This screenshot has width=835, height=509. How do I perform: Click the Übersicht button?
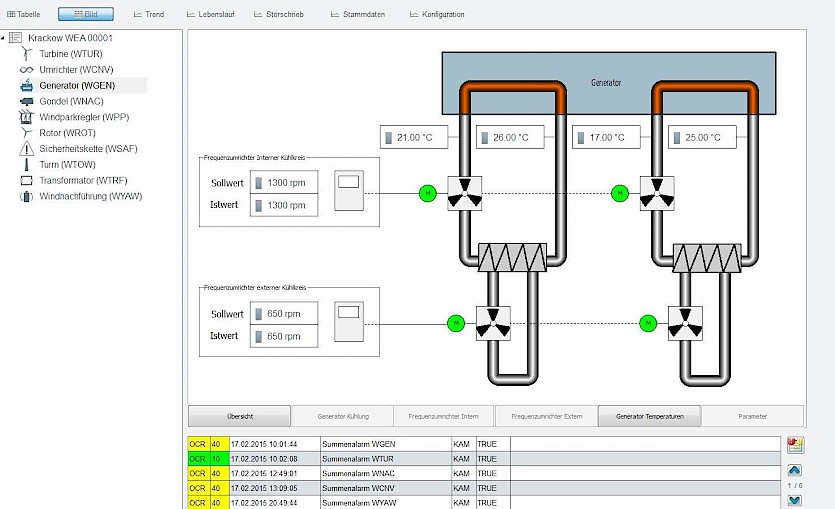pyautogui.click(x=240, y=416)
